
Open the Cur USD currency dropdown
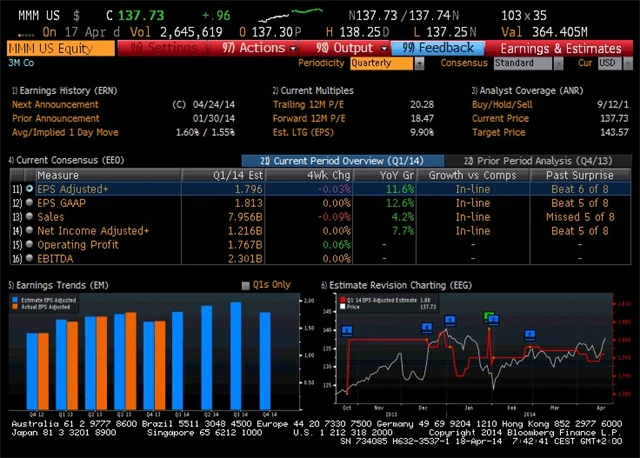[x=609, y=63]
